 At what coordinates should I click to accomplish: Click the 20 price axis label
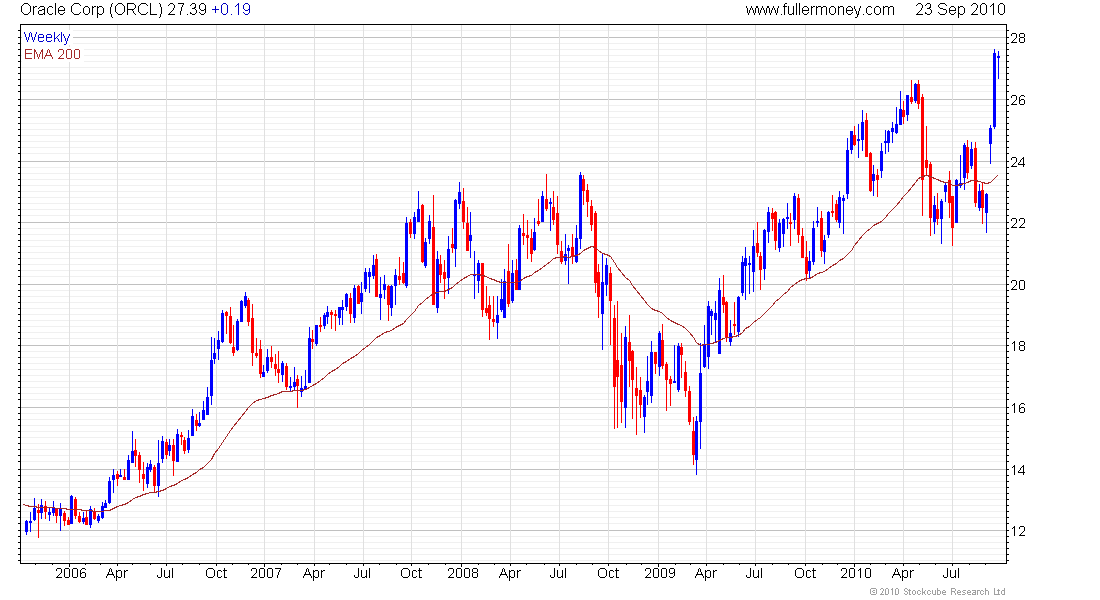(x=1017, y=285)
